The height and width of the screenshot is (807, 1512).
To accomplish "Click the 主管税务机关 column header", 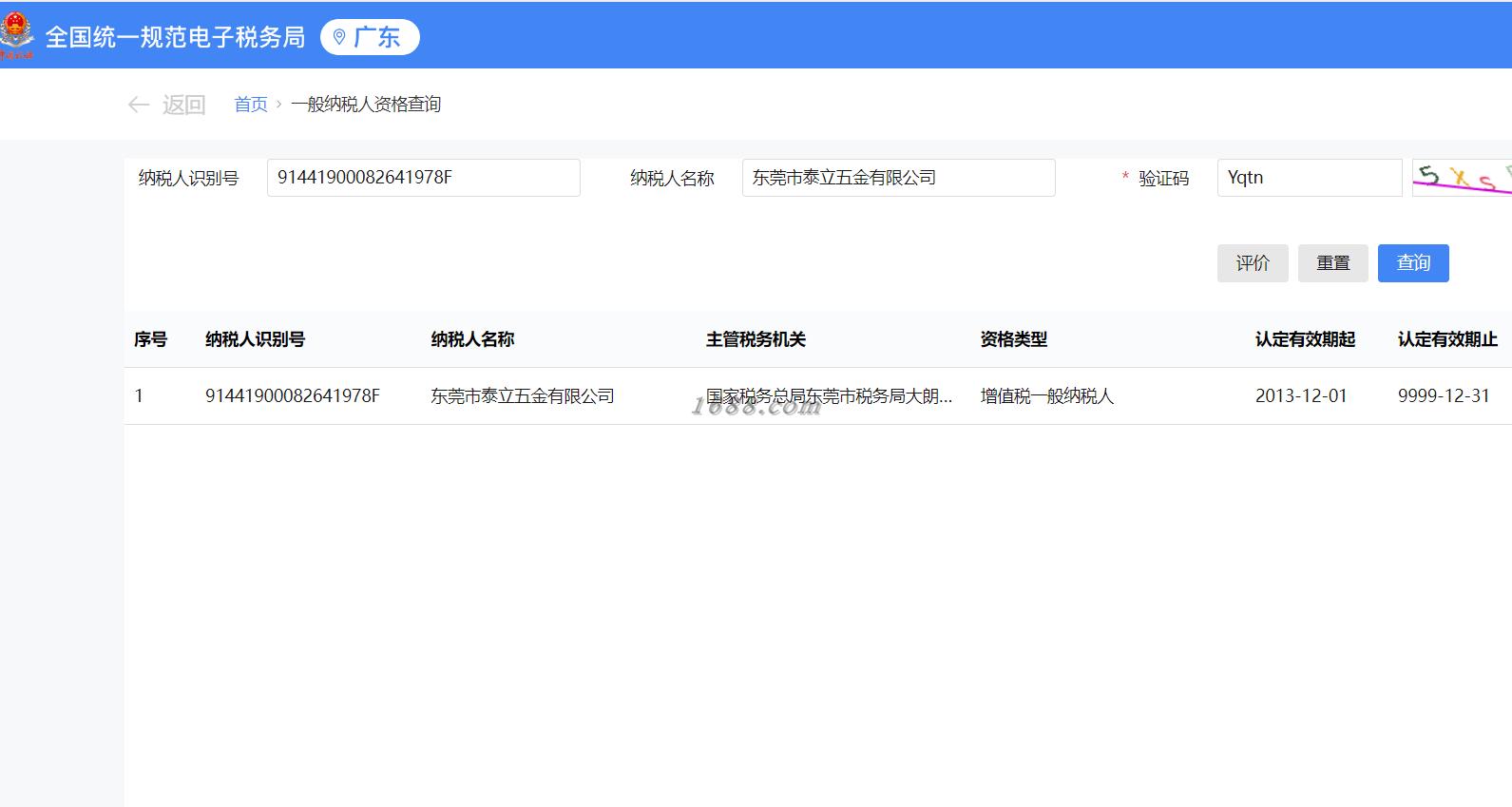I will pos(756,339).
